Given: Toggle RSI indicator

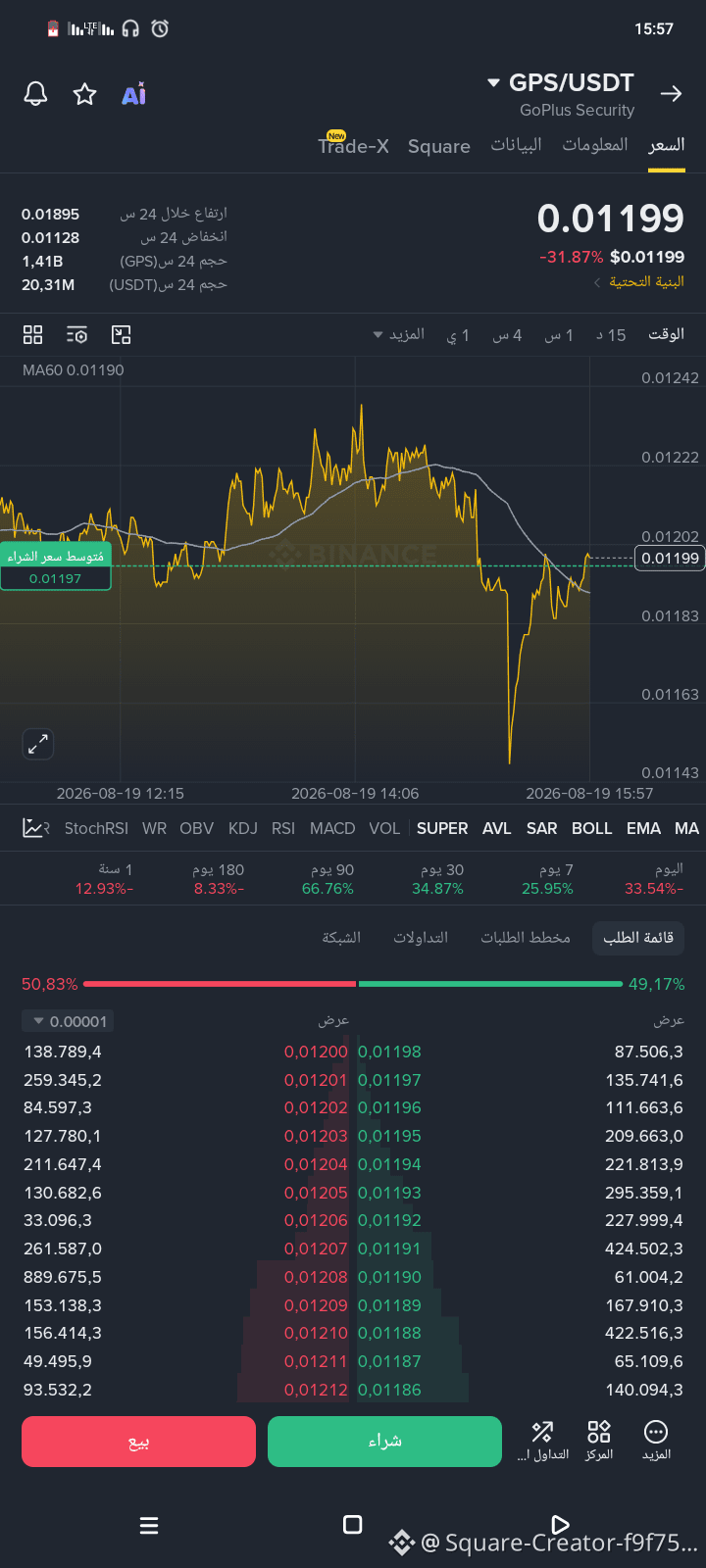Looking at the screenshot, I should click(x=283, y=828).
